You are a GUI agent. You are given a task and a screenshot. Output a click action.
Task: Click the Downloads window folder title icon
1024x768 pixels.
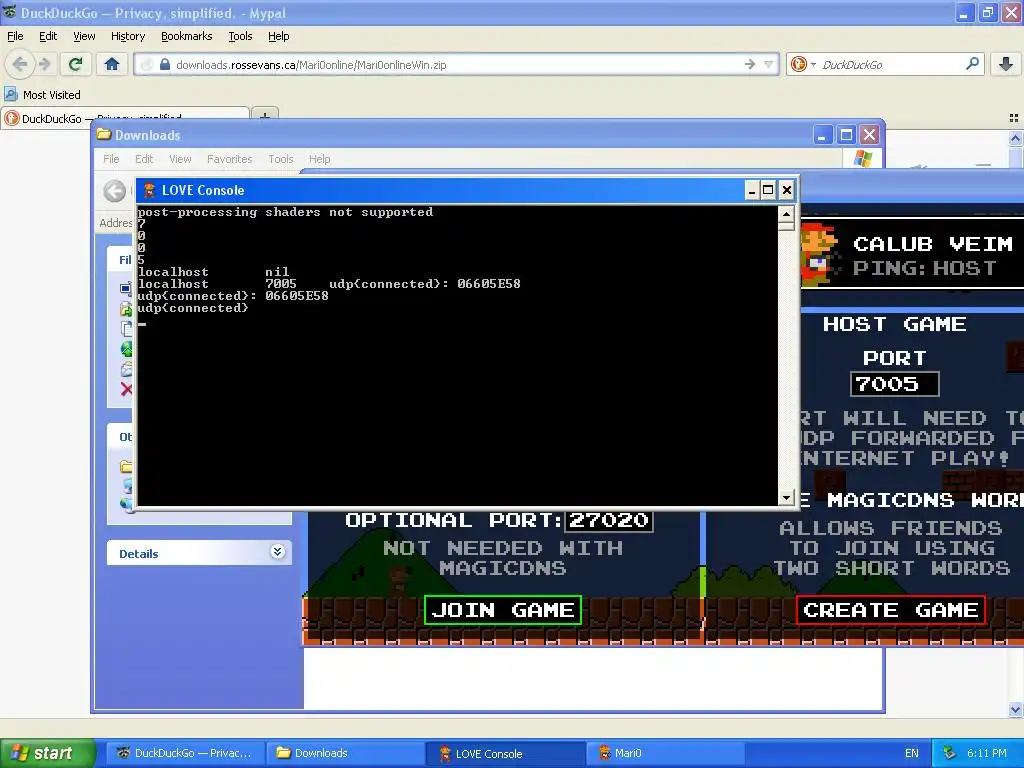tap(104, 135)
